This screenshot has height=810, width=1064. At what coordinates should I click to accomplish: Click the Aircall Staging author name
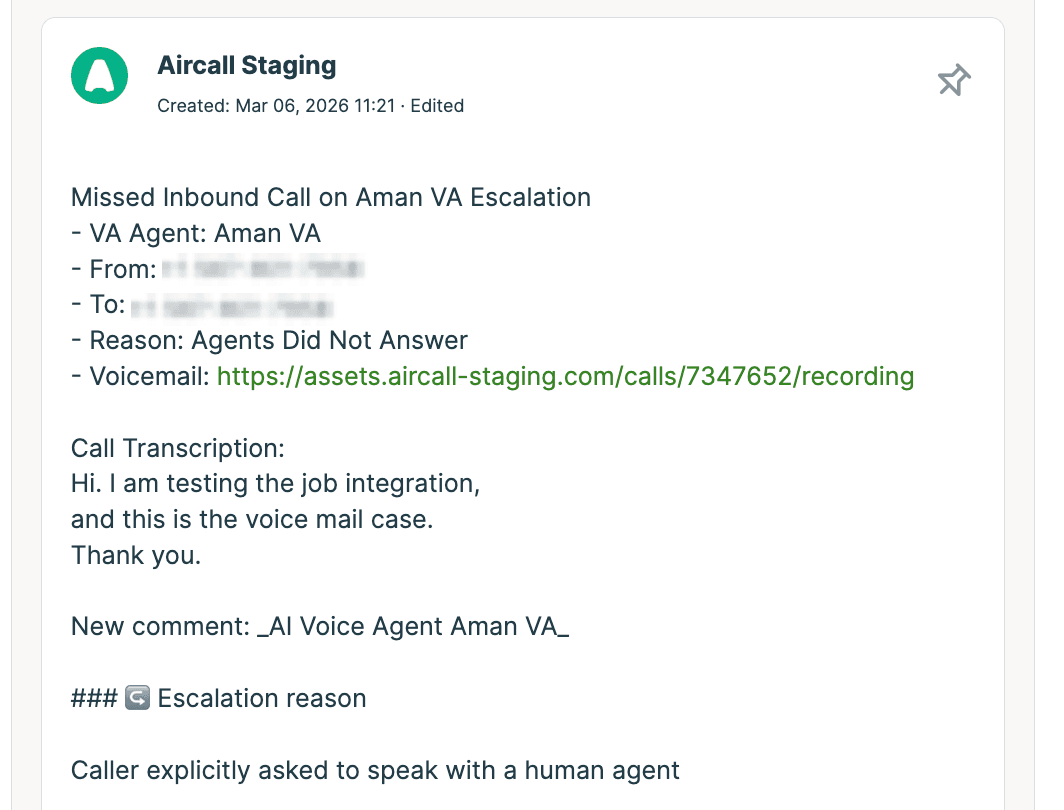pos(246,66)
